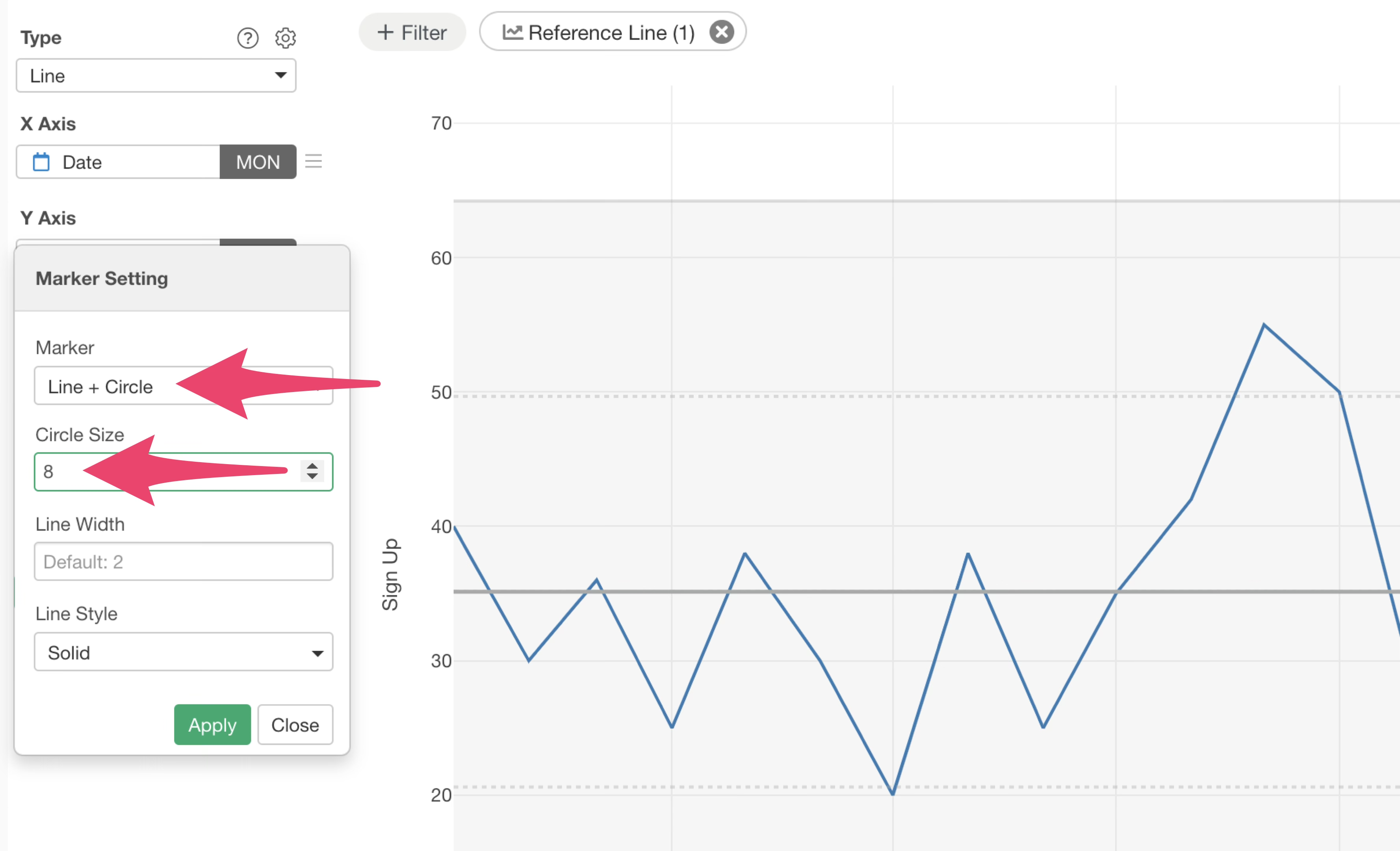
Task: Click the Line Width input field
Action: pos(183,561)
